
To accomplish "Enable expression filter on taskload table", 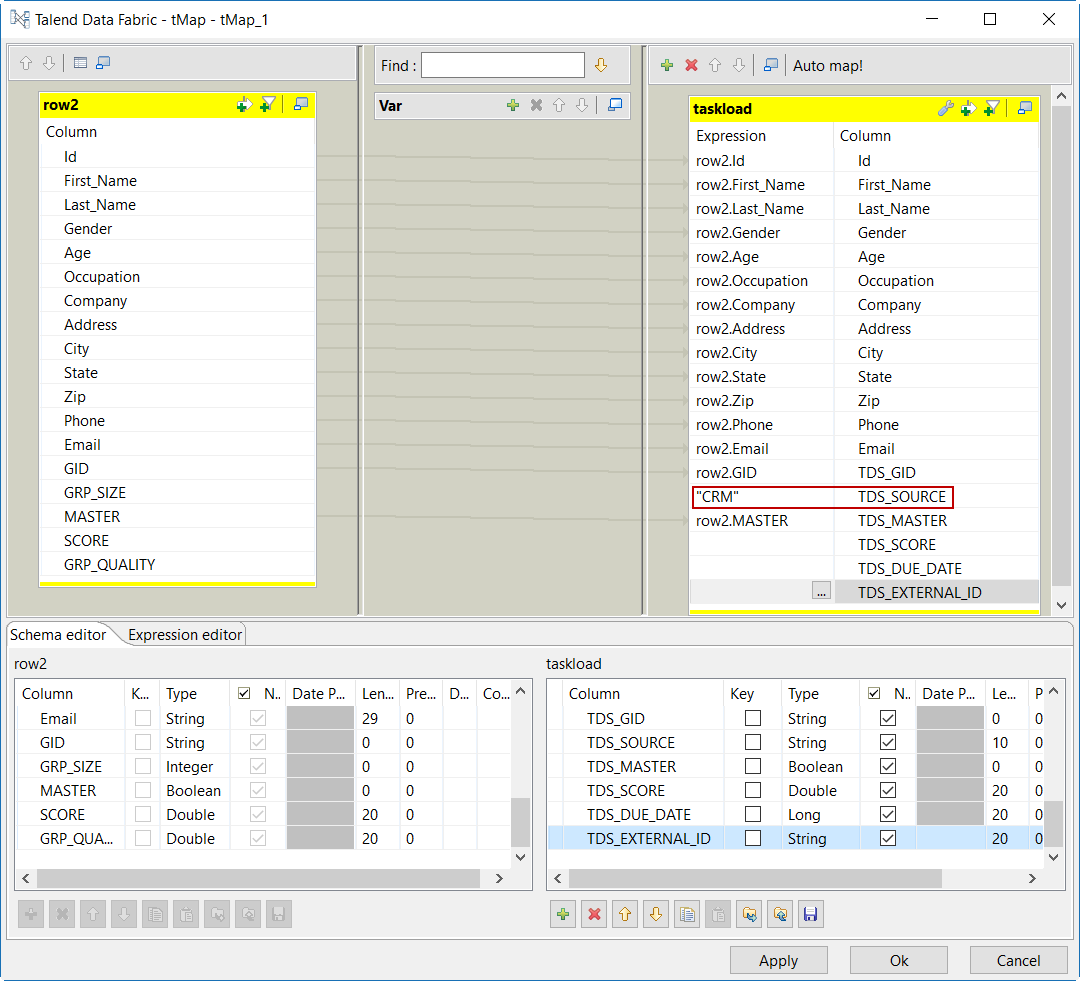I will pyautogui.click(x=992, y=108).
